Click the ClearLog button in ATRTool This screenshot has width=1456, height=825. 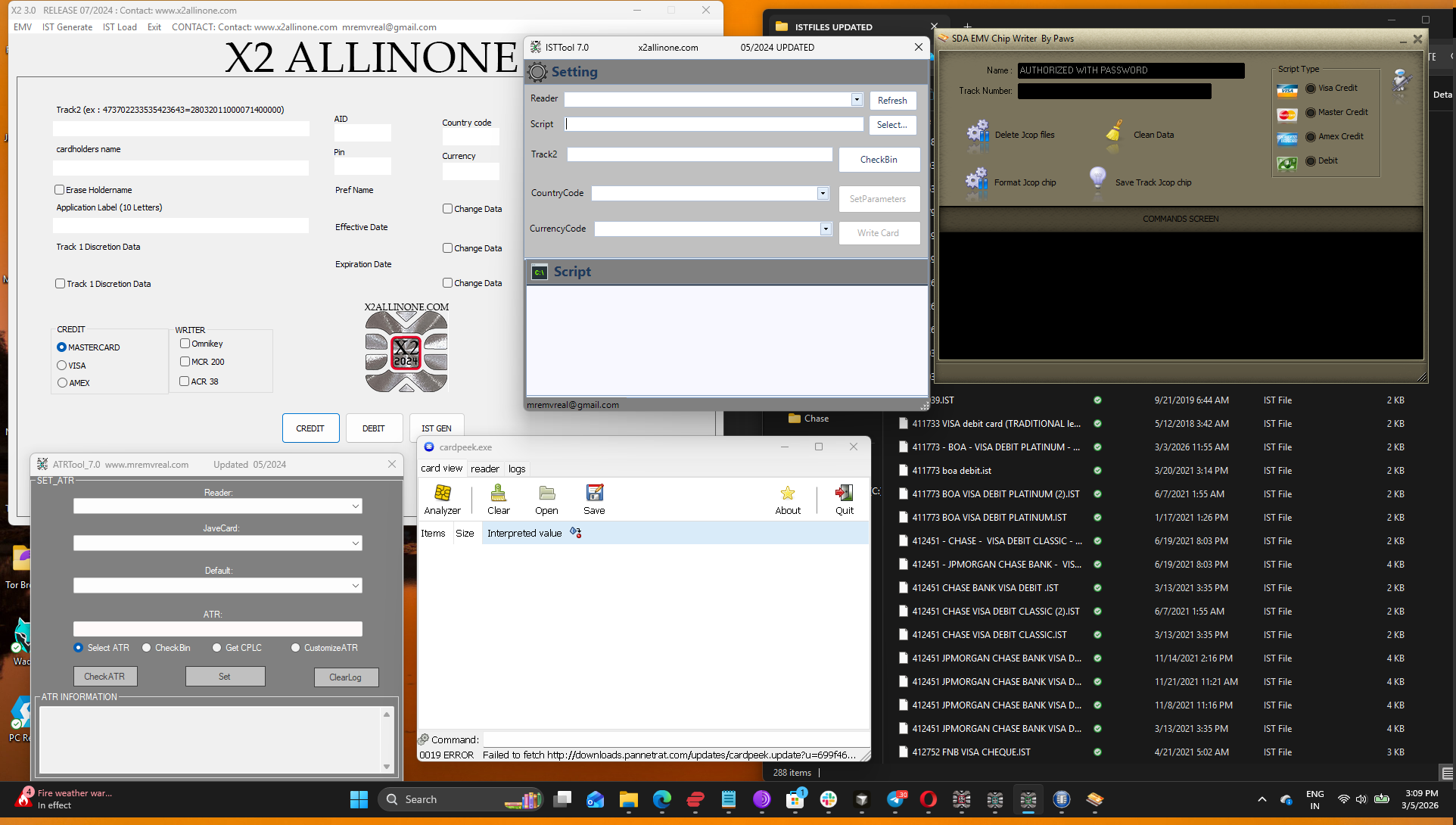point(346,677)
